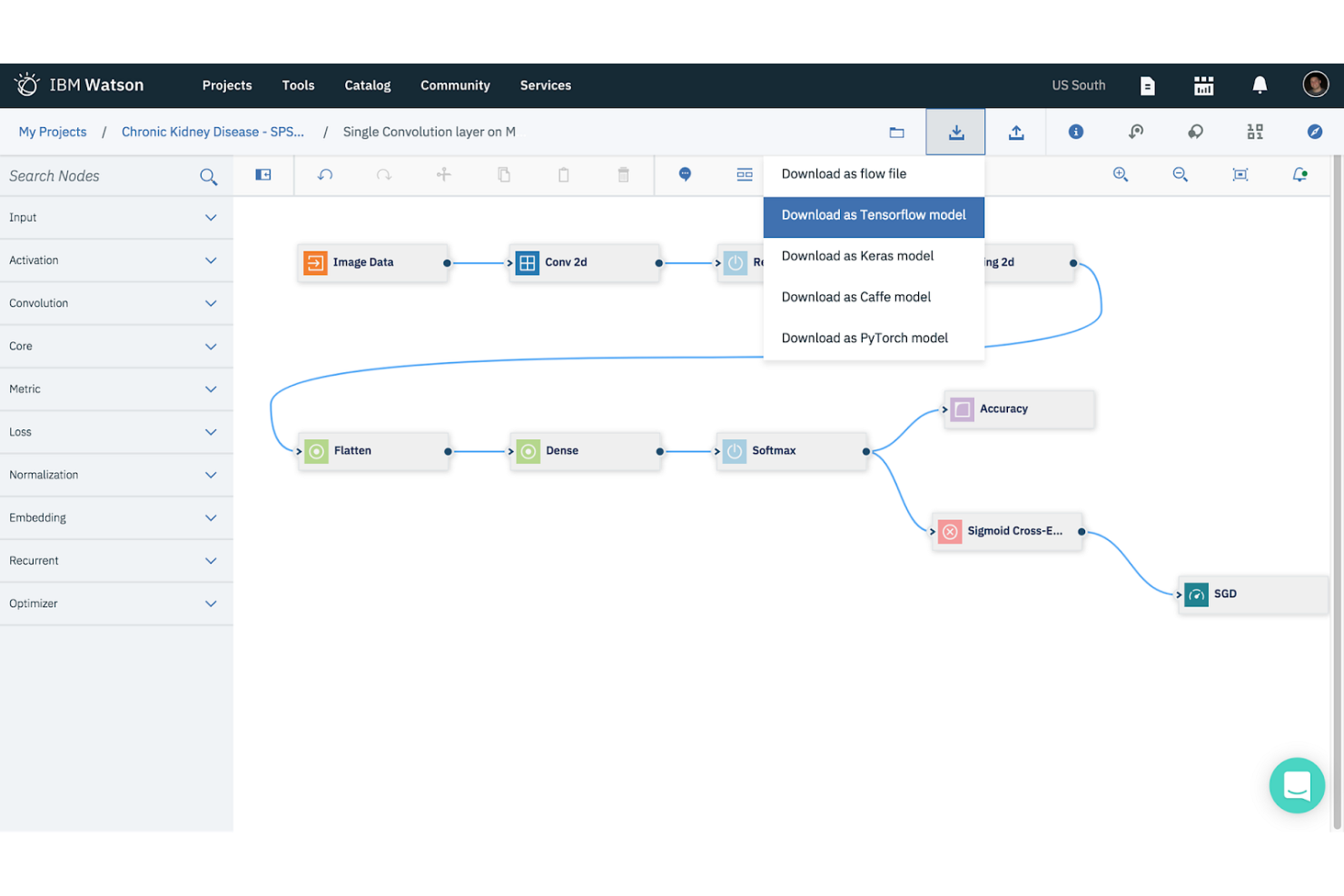This screenshot has height=896, width=1344.
Task: Open canvas notifications via the bell icon
Action: (1299, 174)
